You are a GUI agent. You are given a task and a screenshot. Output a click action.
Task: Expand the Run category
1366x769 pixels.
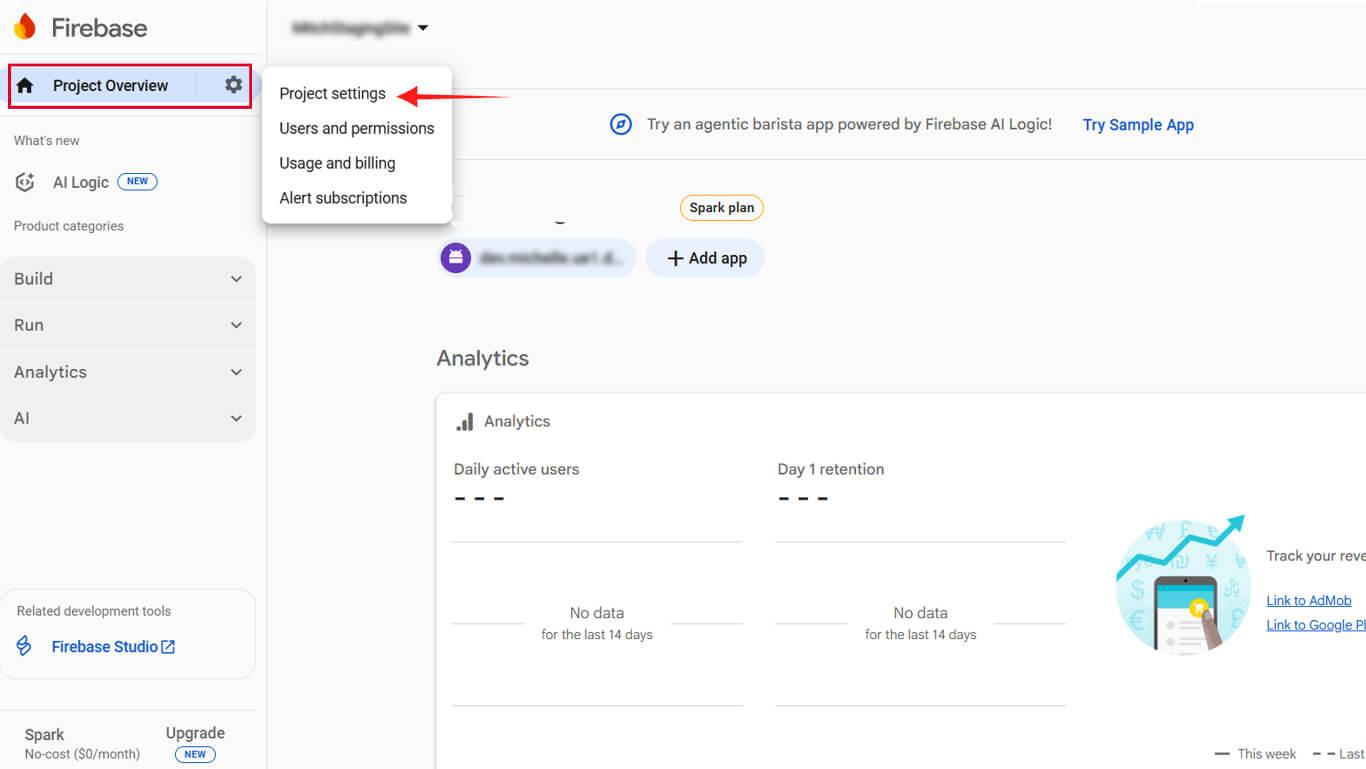(x=128, y=325)
